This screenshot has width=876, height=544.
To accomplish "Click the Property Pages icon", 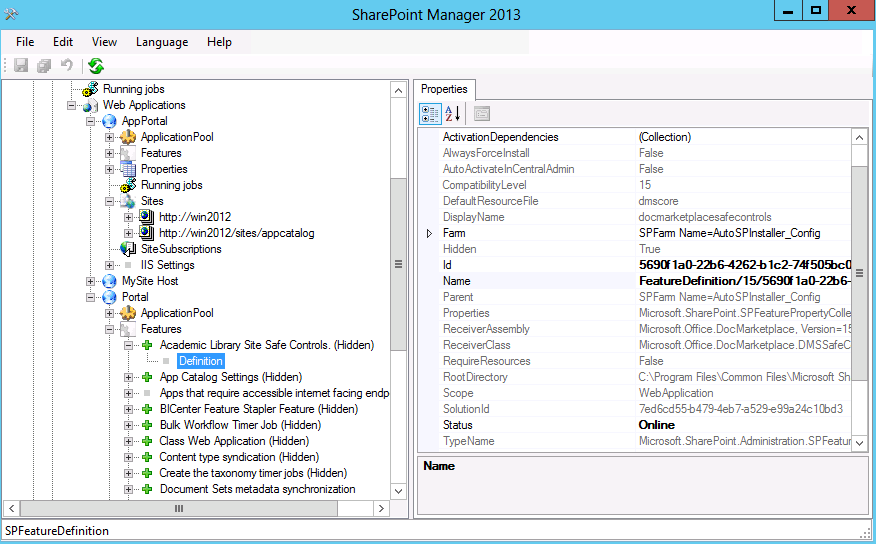I will click(482, 114).
